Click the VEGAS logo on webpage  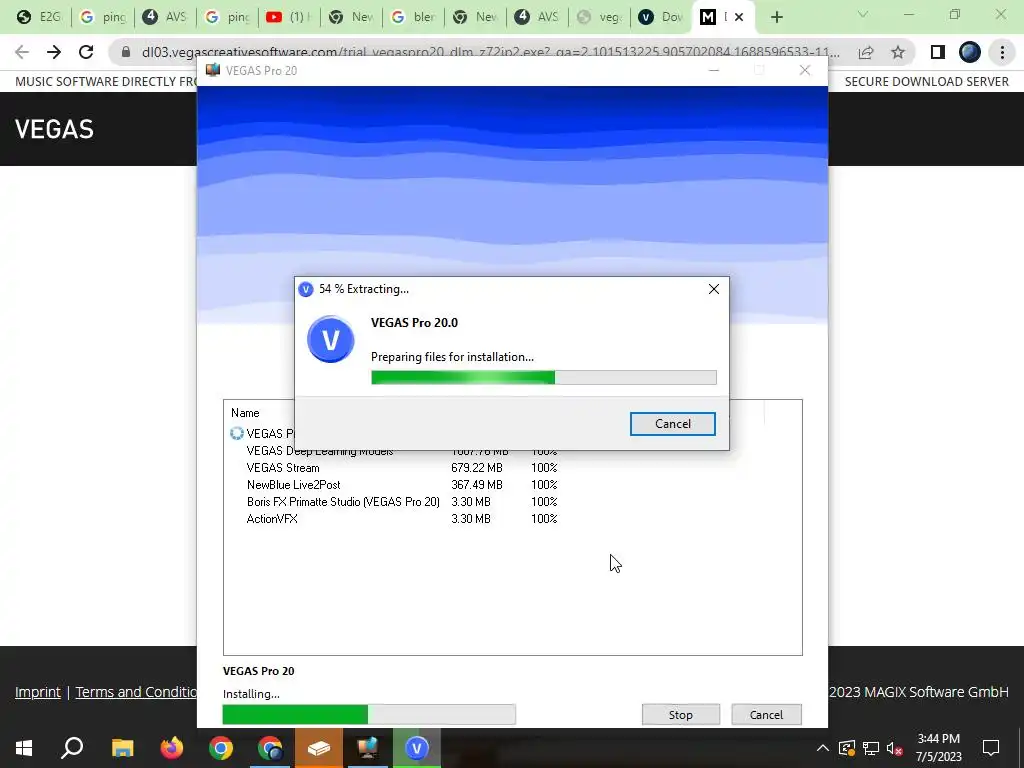[x=54, y=129]
